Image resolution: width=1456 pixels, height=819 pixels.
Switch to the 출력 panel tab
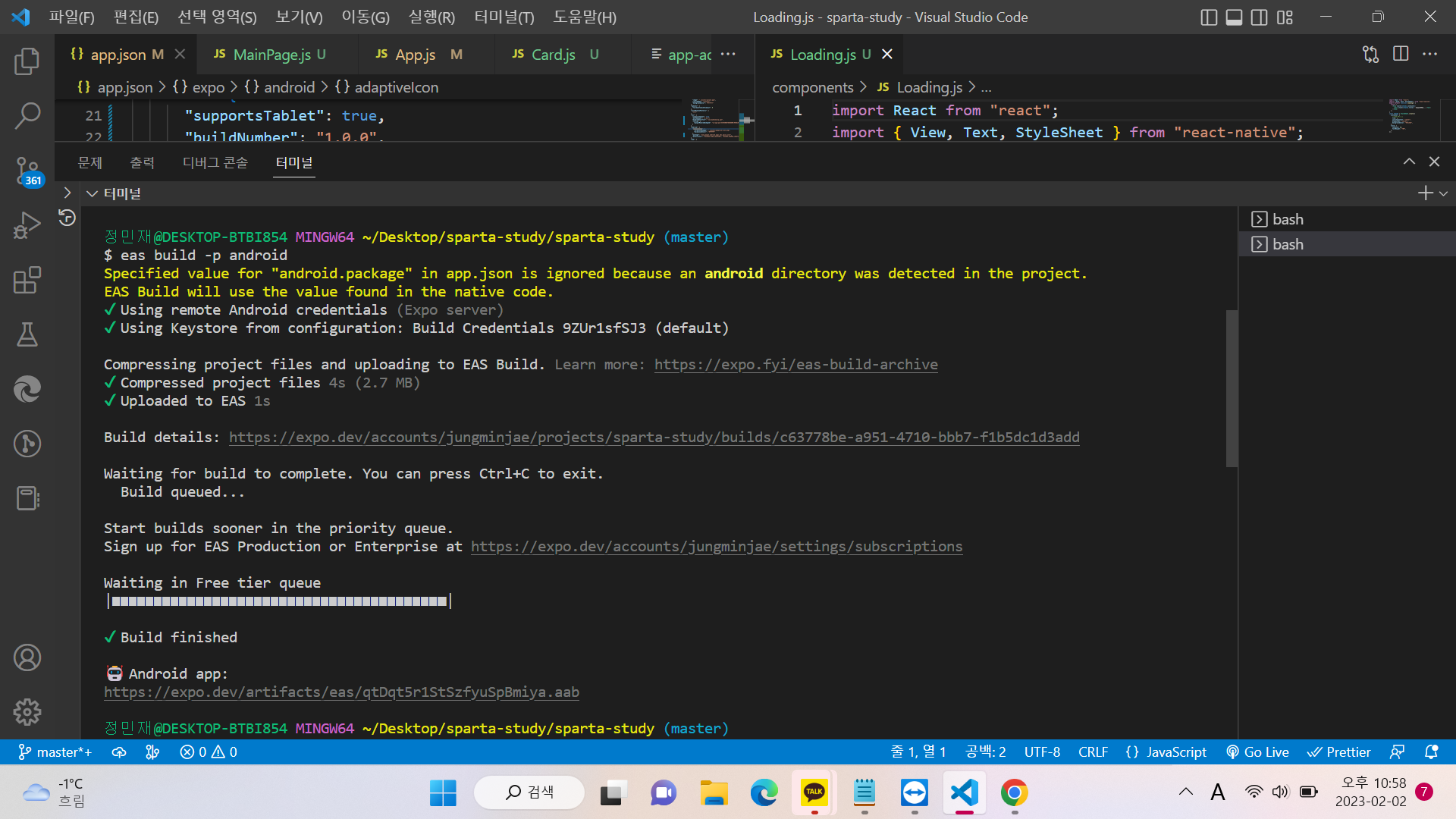coord(142,162)
